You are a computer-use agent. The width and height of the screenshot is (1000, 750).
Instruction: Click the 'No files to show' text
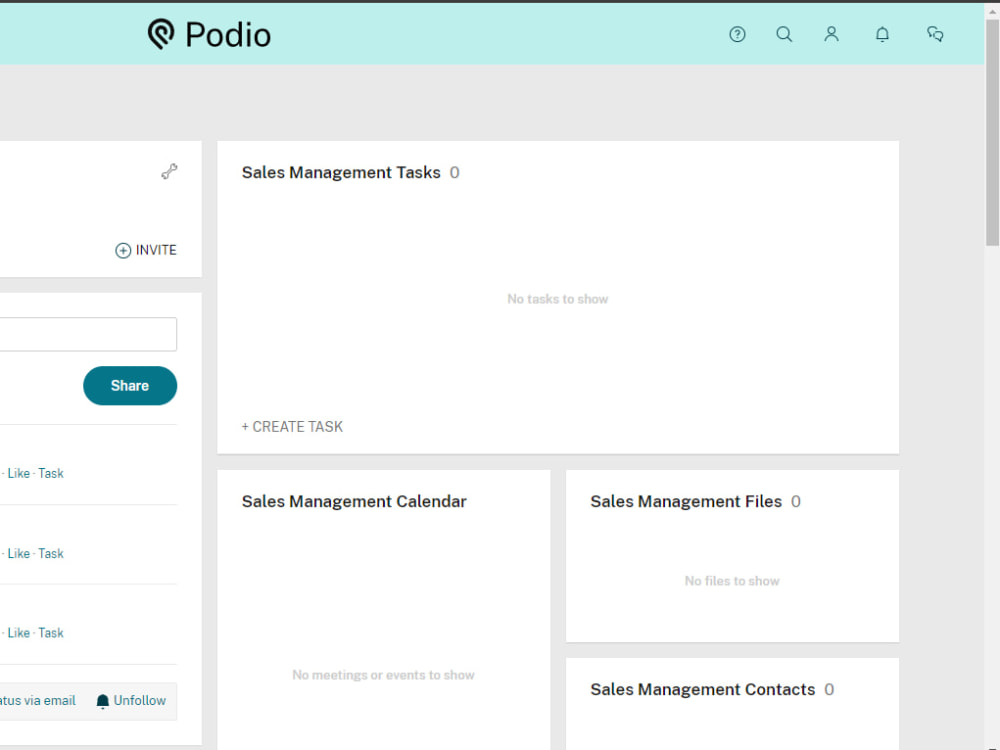click(732, 581)
